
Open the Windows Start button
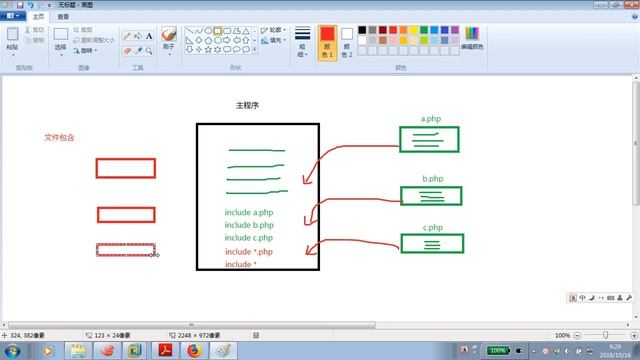12,351
